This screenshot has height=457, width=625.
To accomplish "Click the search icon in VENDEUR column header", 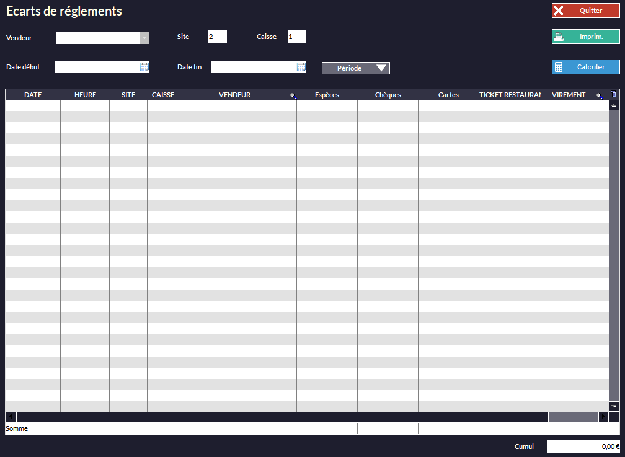I will pyautogui.click(x=293, y=96).
